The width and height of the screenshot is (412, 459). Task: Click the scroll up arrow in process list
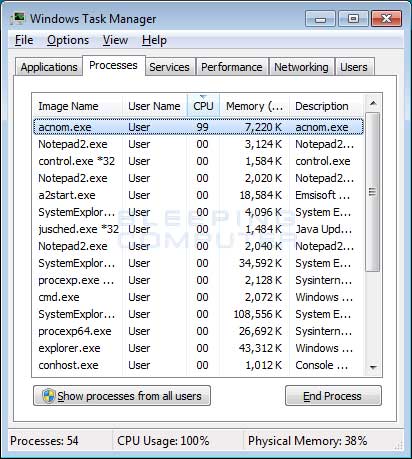click(x=373, y=103)
